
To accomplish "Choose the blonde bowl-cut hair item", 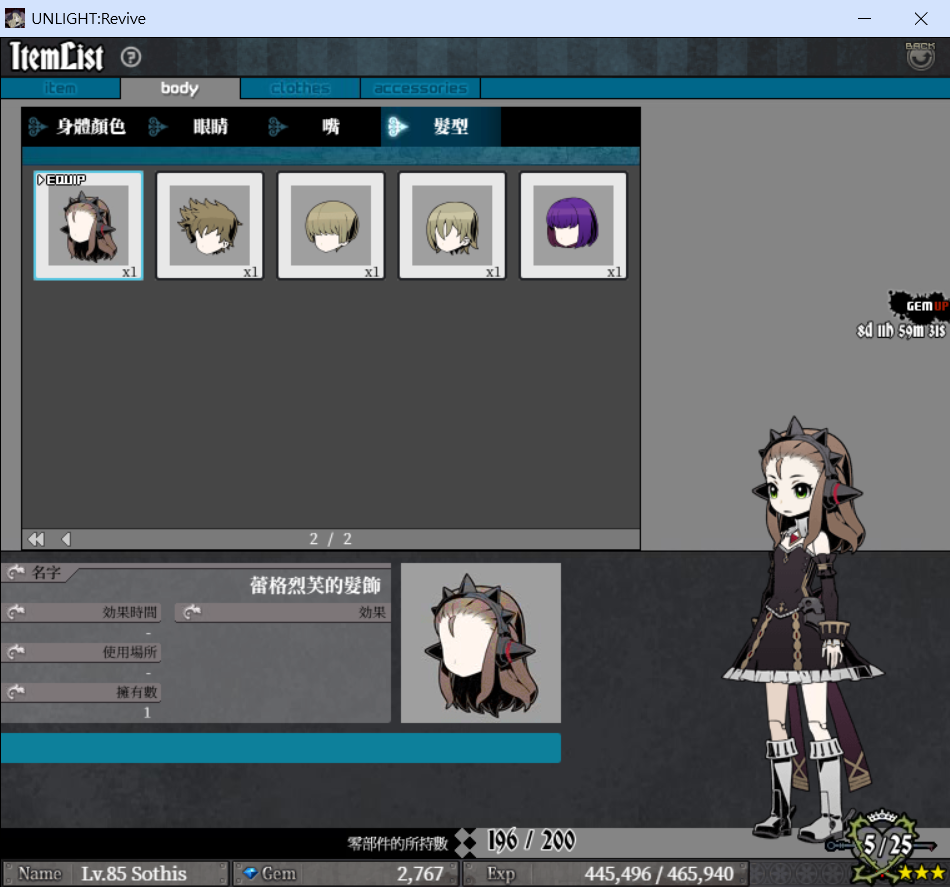I will coord(331,225).
